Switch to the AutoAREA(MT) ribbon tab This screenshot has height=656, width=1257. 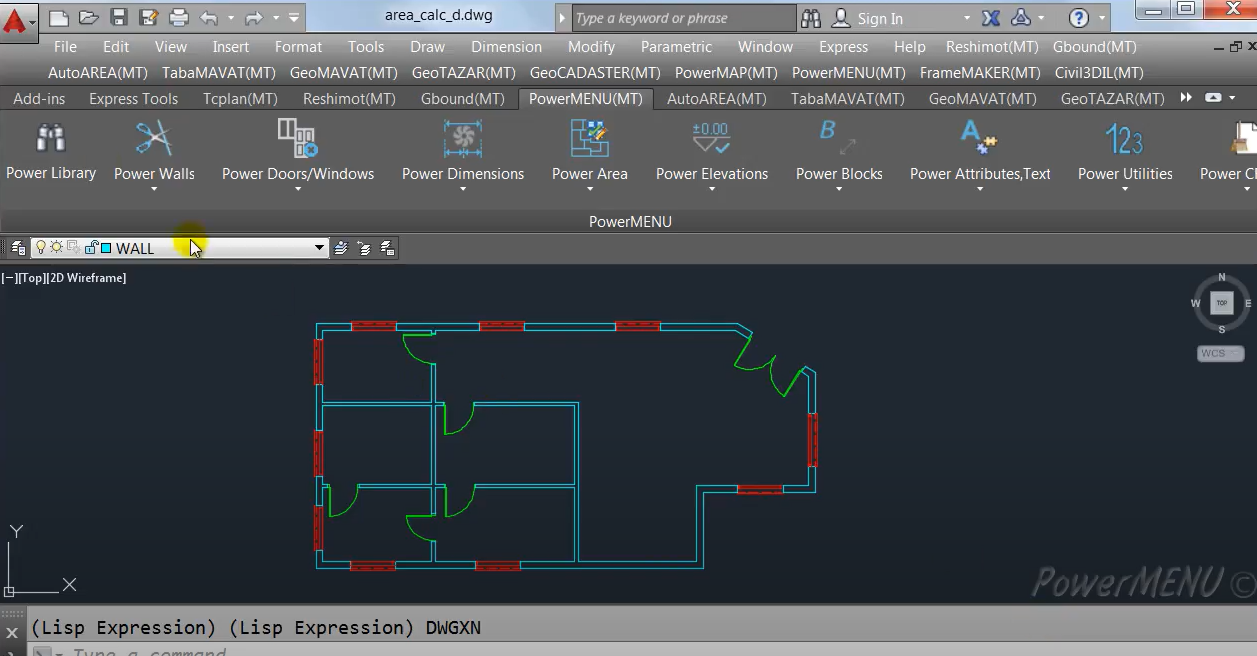(x=717, y=98)
